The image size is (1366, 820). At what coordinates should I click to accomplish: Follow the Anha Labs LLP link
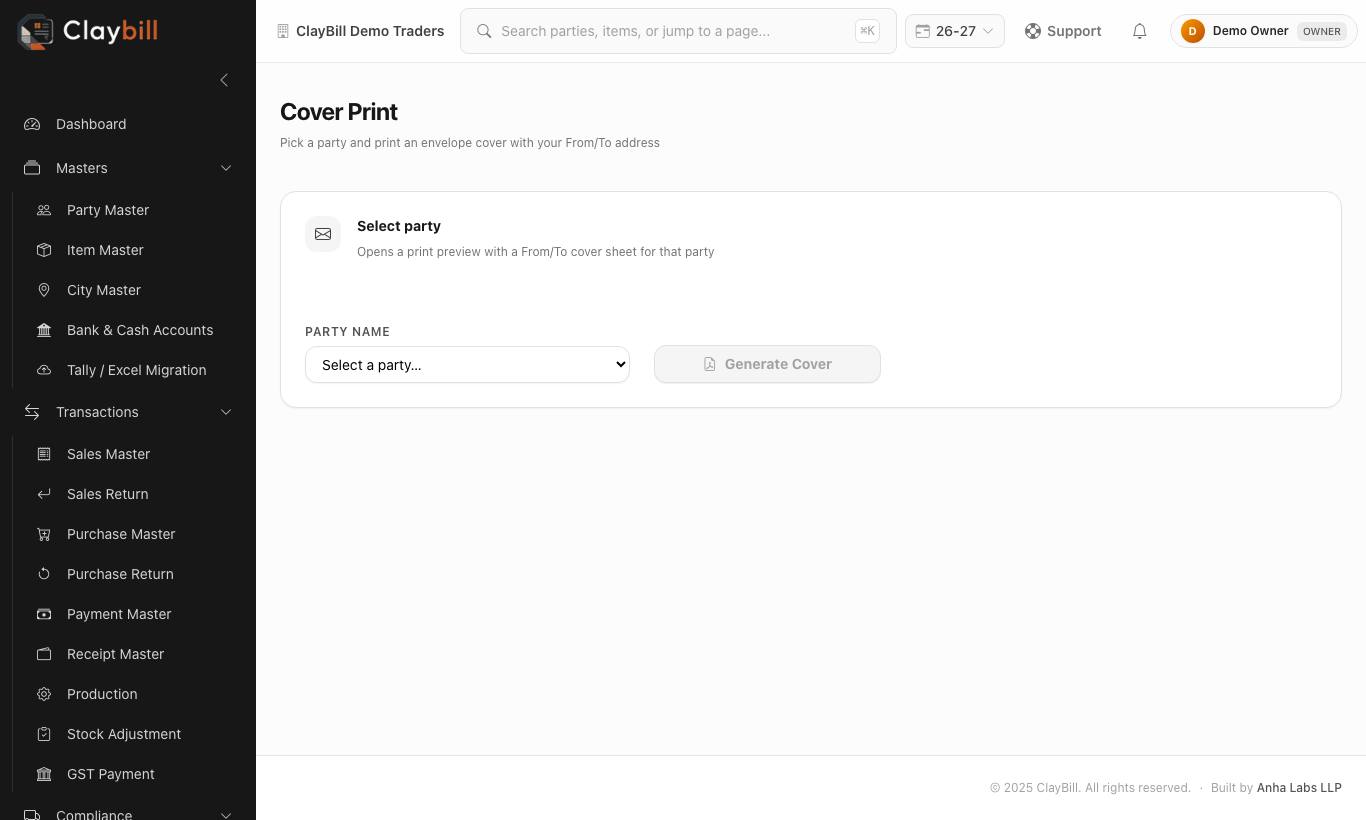1299,788
